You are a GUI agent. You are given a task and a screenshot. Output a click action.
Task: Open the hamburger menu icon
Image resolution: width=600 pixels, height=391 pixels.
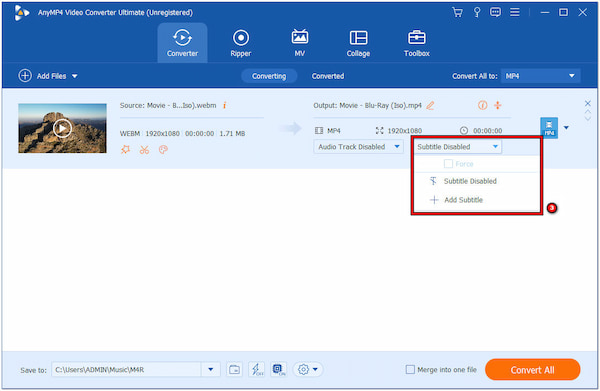[515, 12]
